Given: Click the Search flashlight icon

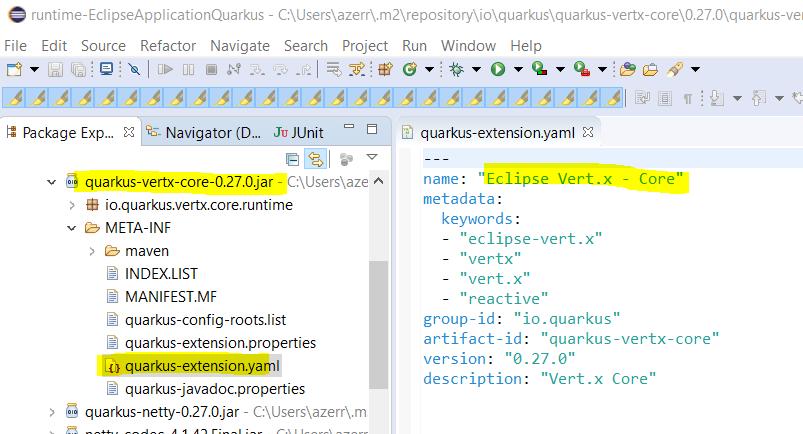Looking at the screenshot, I should tap(675, 69).
